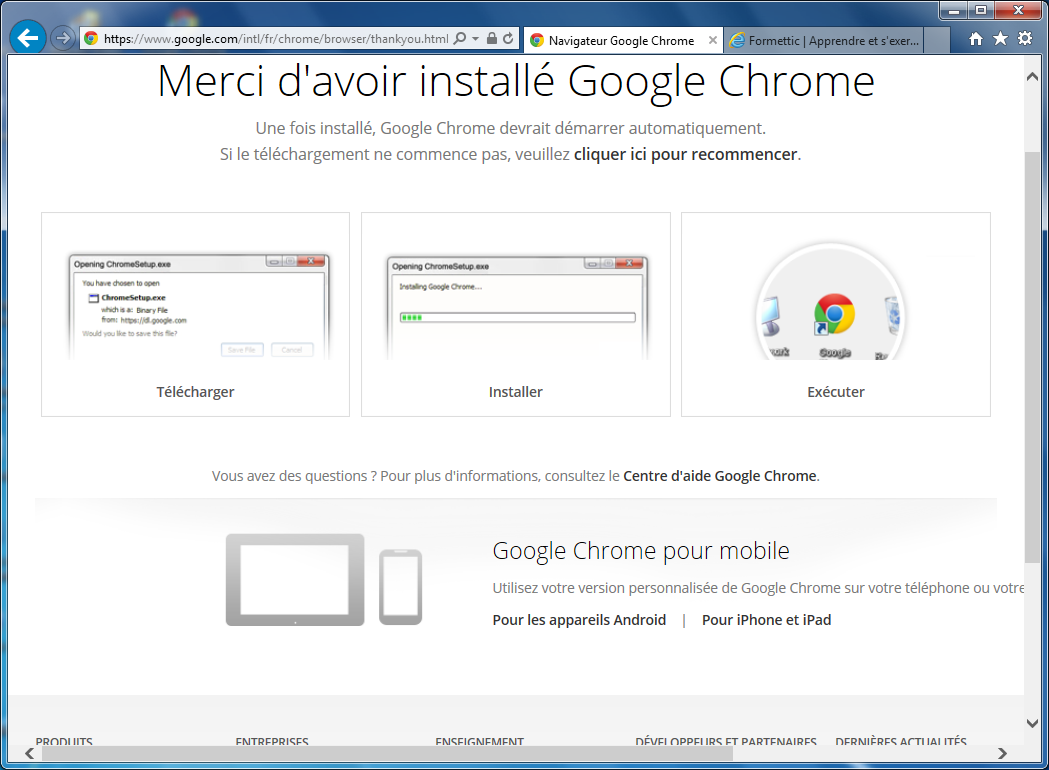Click the 'Merci d'avoir installé Google Chrome' heading
1049x770 pixels.
point(516,81)
